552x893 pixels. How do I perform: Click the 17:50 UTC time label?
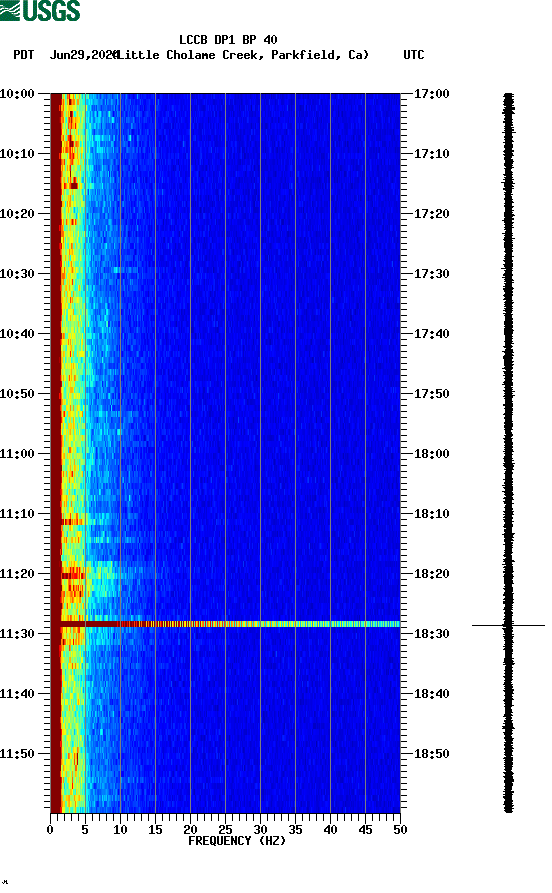(x=432, y=394)
